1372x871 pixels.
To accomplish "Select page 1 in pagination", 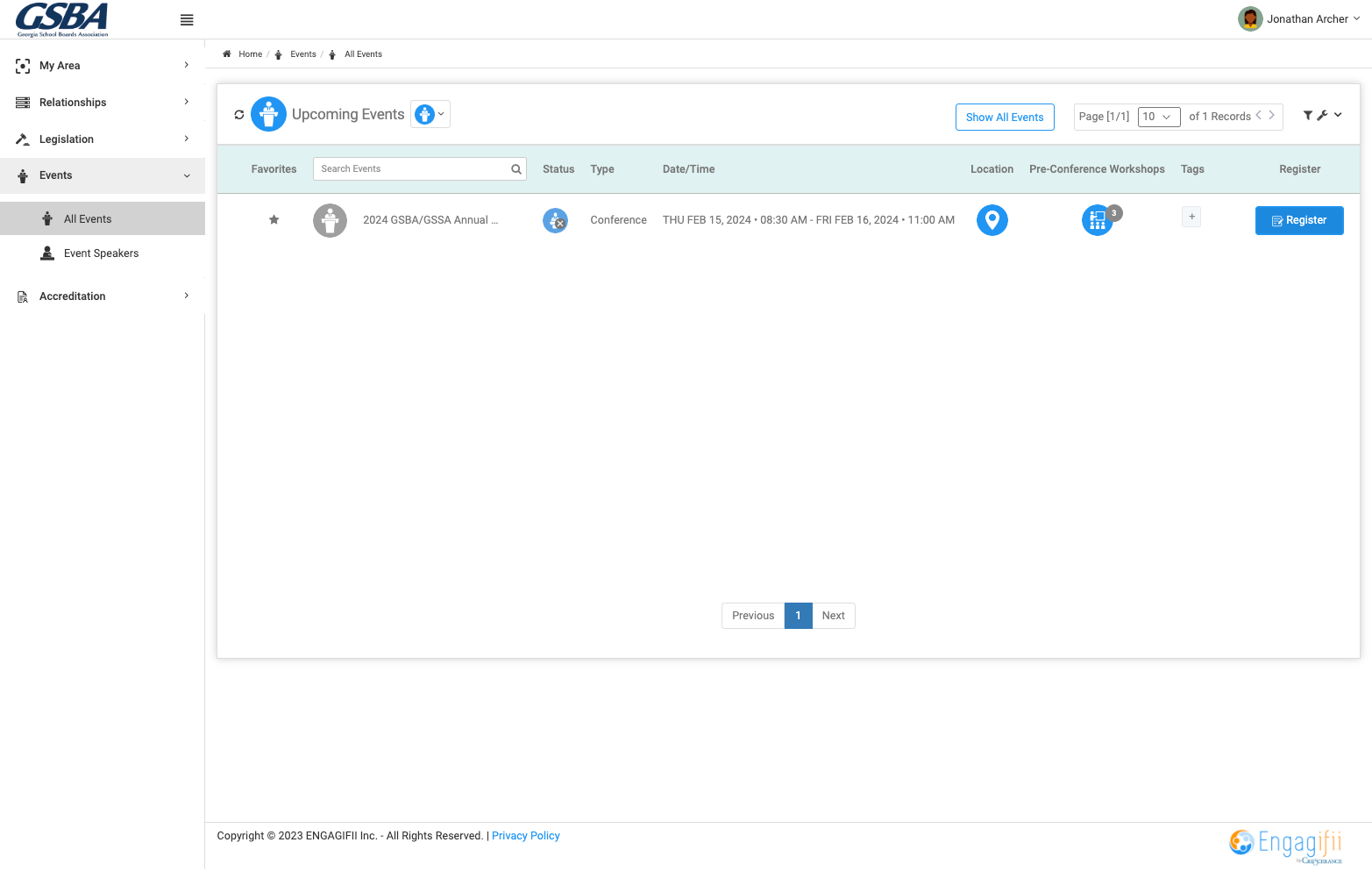I will 798,616.
